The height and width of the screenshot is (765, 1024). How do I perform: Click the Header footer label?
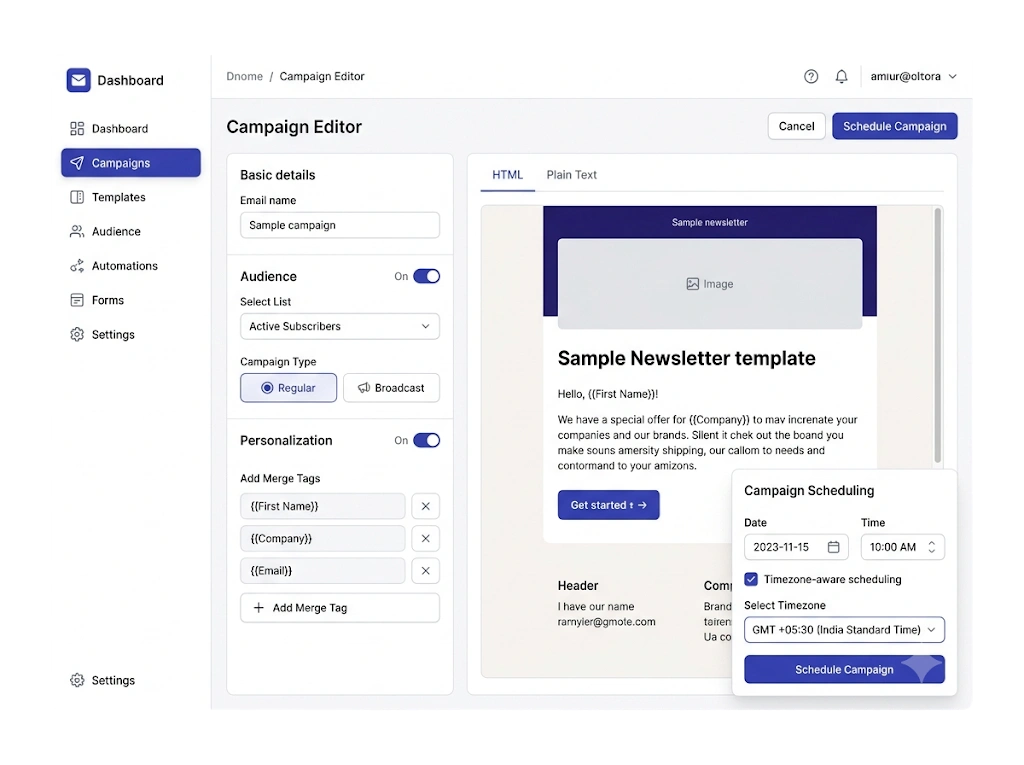(578, 586)
